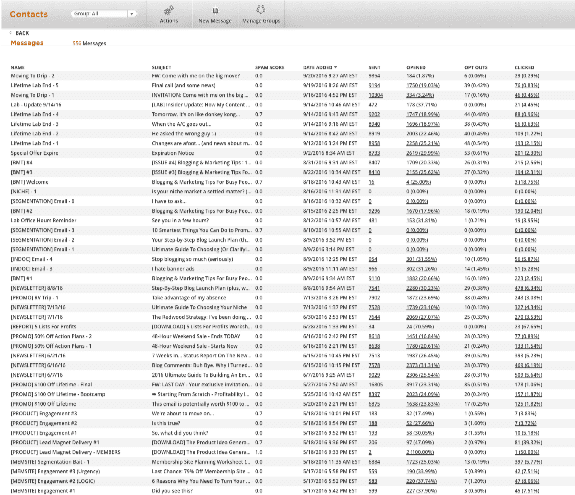This screenshot has width=575, height=495.
Task: Open opened count link for Moving To Drip - 1
Action: tap(420, 95)
